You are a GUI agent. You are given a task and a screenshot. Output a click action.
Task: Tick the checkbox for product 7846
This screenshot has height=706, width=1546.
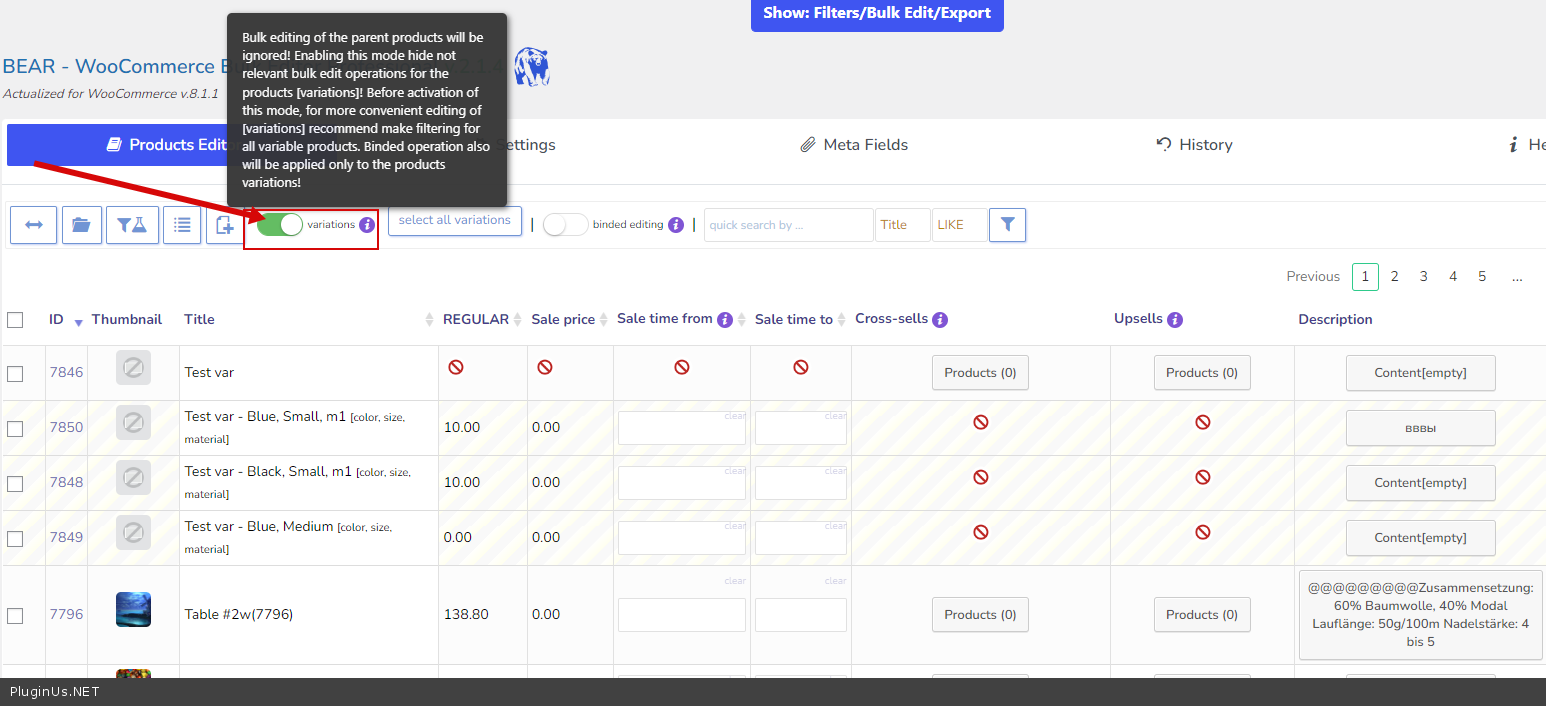15,373
